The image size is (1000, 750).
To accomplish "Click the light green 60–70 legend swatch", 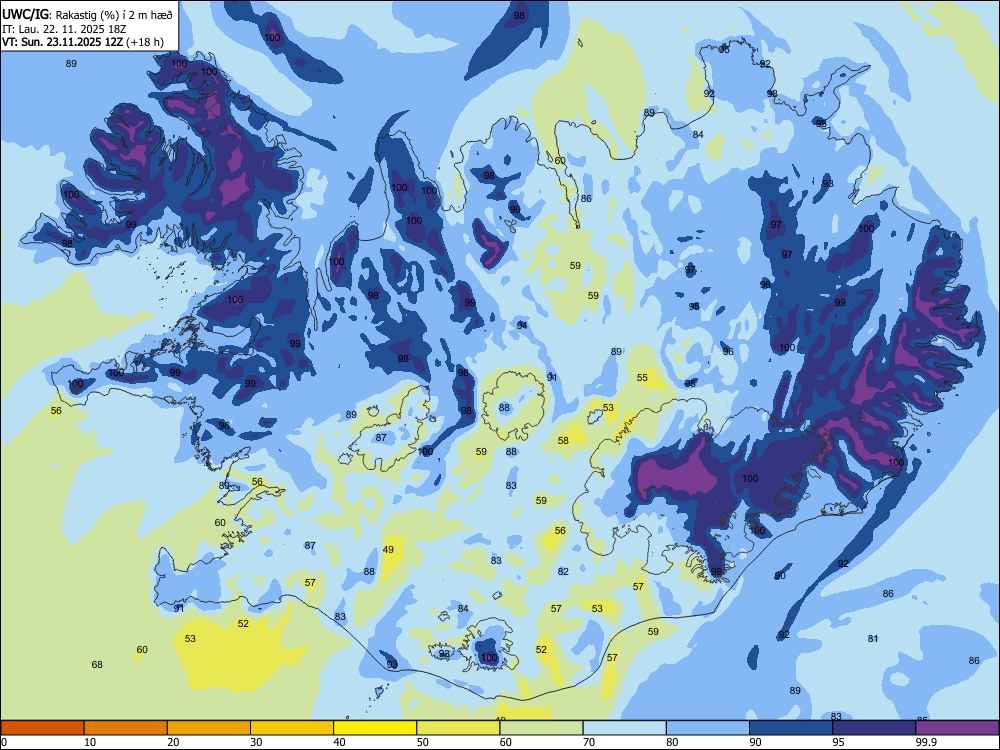I will point(541,728).
